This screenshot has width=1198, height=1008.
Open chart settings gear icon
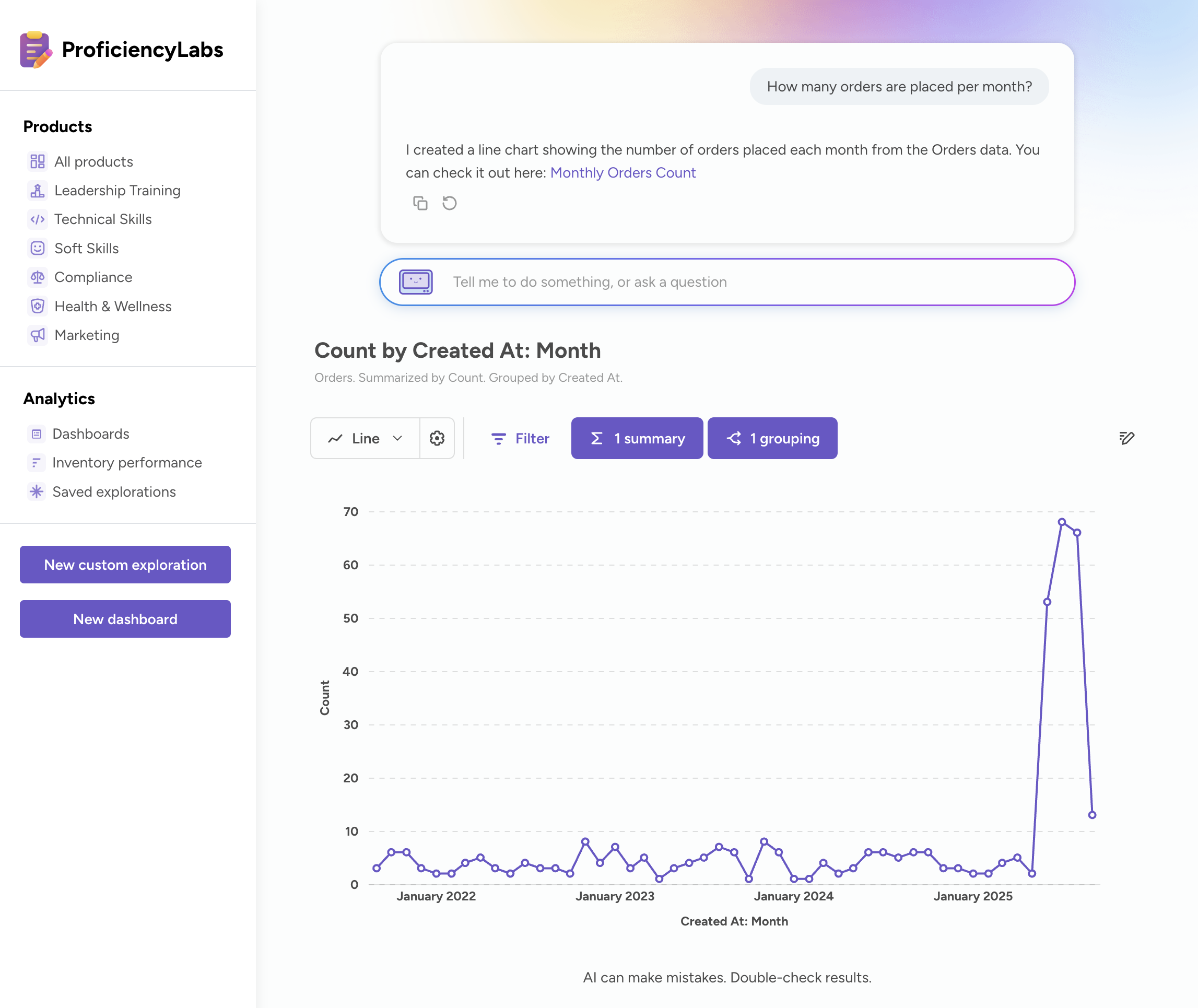437,438
